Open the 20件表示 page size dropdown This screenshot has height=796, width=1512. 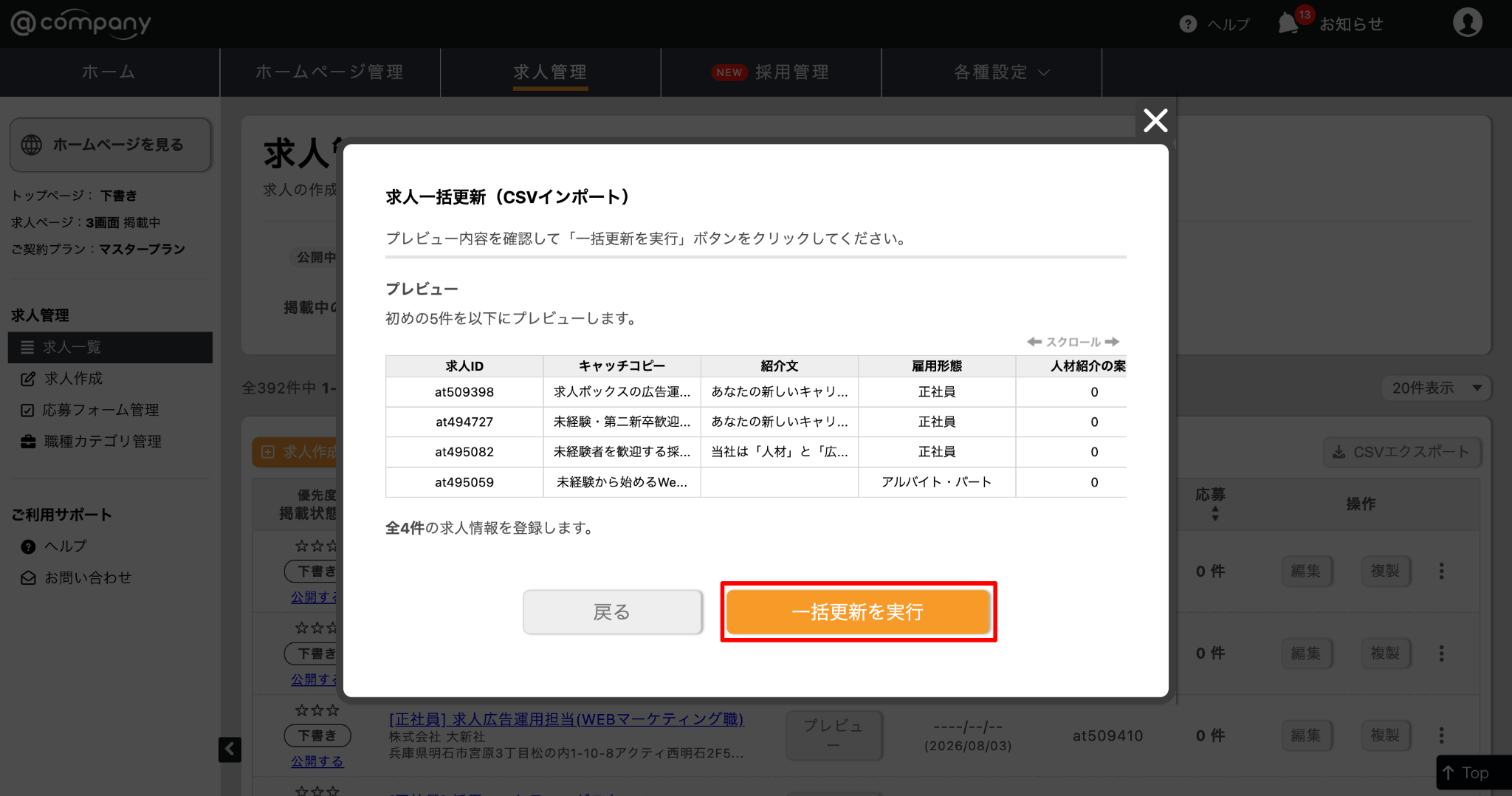tap(1437, 388)
